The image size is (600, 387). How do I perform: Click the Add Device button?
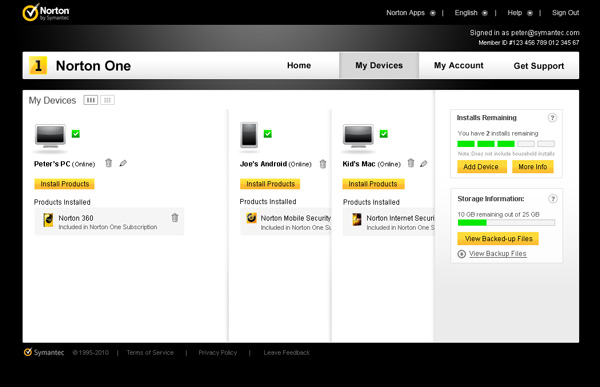click(482, 167)
